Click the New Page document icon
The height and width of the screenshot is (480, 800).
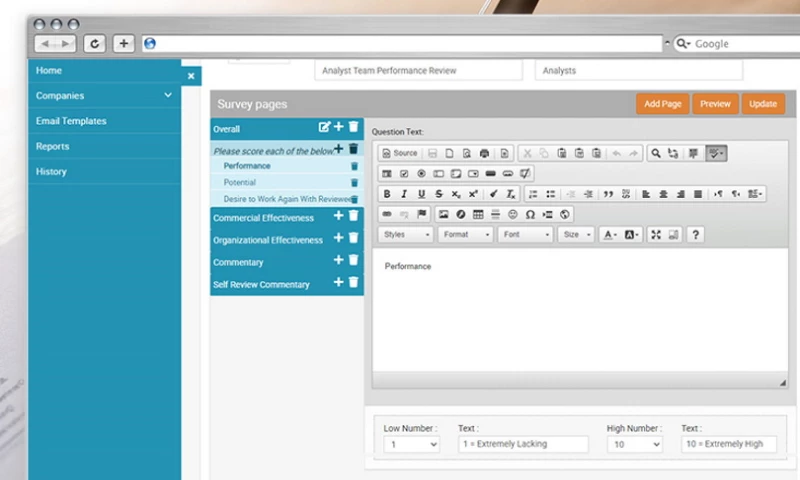coord(449,153)
